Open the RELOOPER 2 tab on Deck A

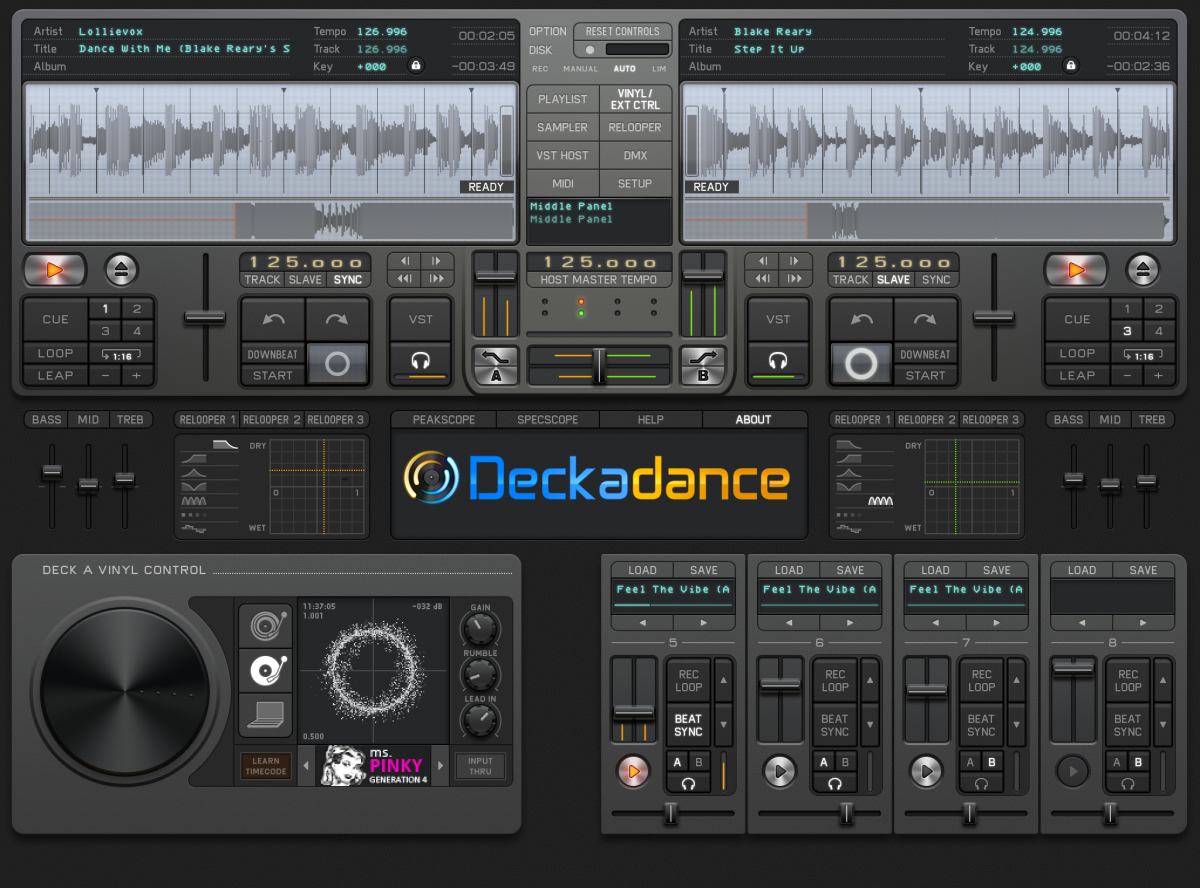(271, 420)
